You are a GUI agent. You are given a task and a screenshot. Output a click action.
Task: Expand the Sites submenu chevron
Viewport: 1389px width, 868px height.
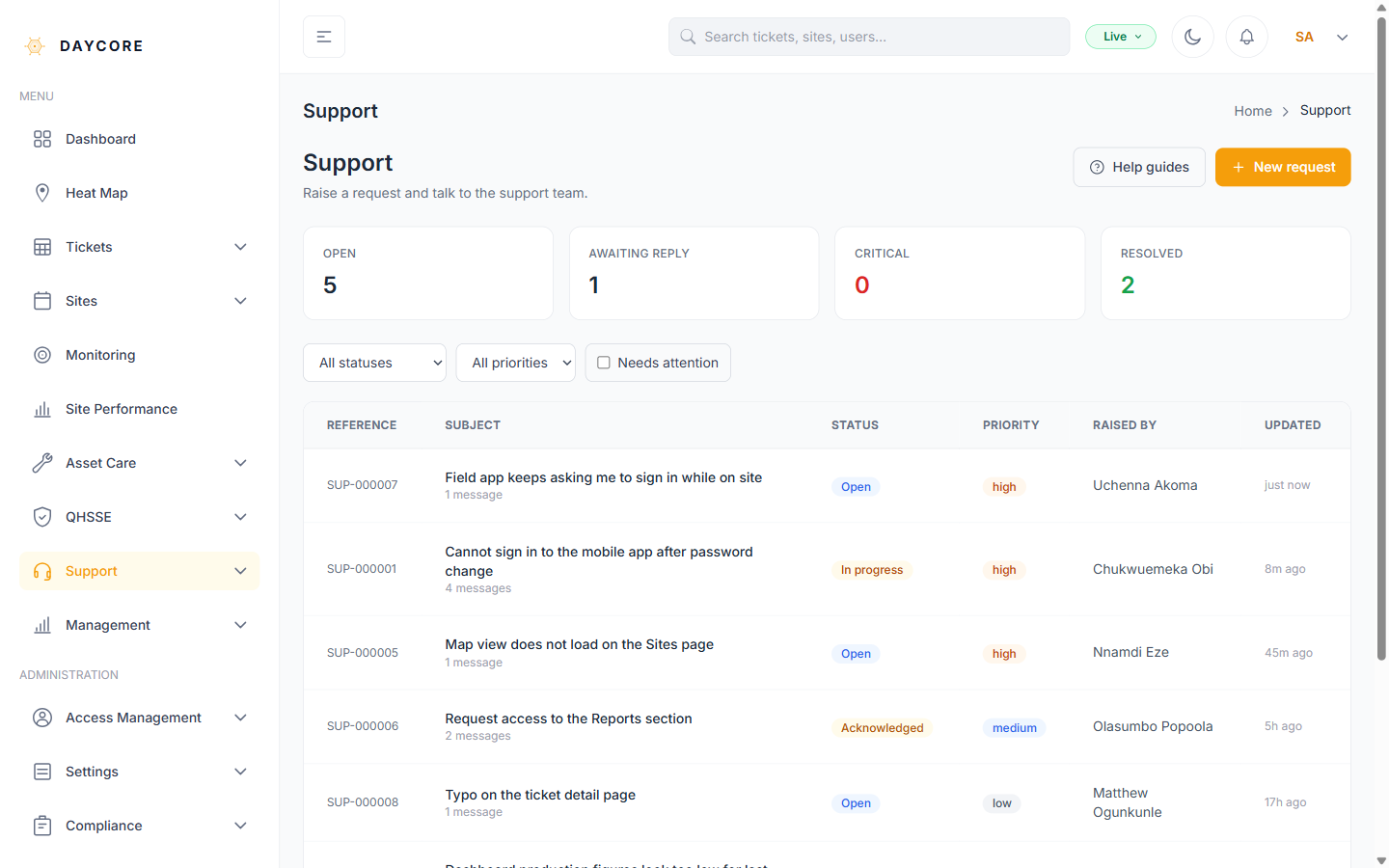coord(241,301)
